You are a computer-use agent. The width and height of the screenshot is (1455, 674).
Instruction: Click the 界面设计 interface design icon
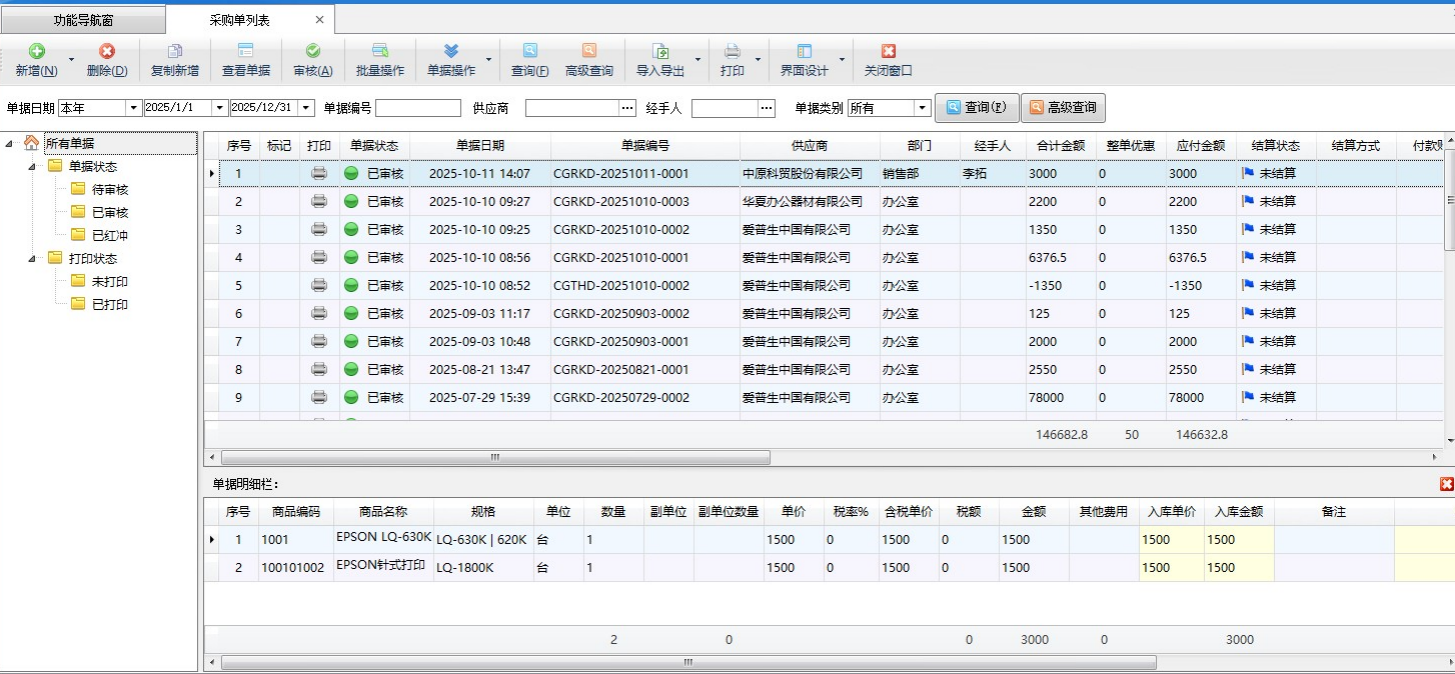[x=804, y=52]
